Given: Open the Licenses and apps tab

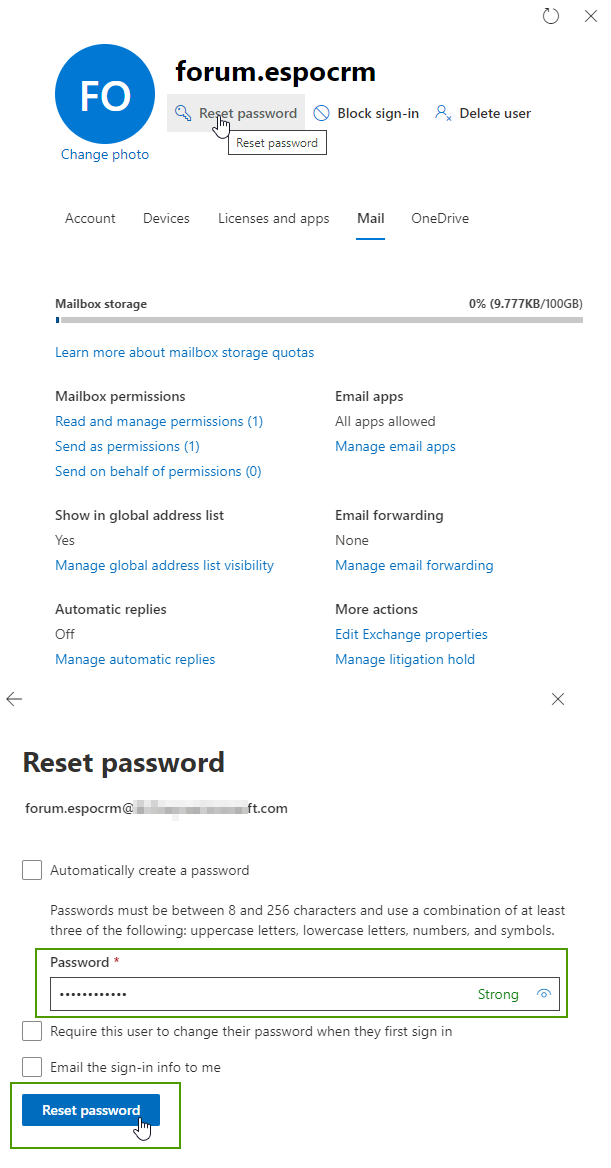Looking at the screenshot, I should pyautogui.click(x=273, y=218).
